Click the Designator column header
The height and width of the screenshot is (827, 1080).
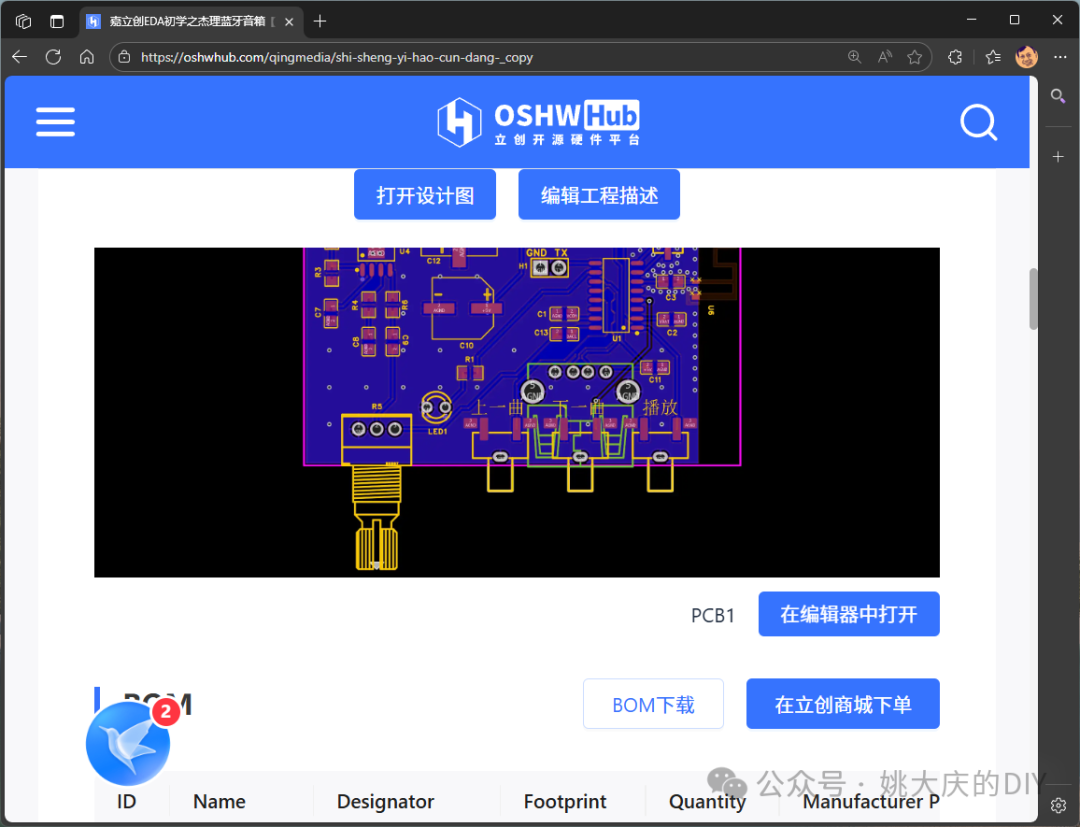pos(385,802)
